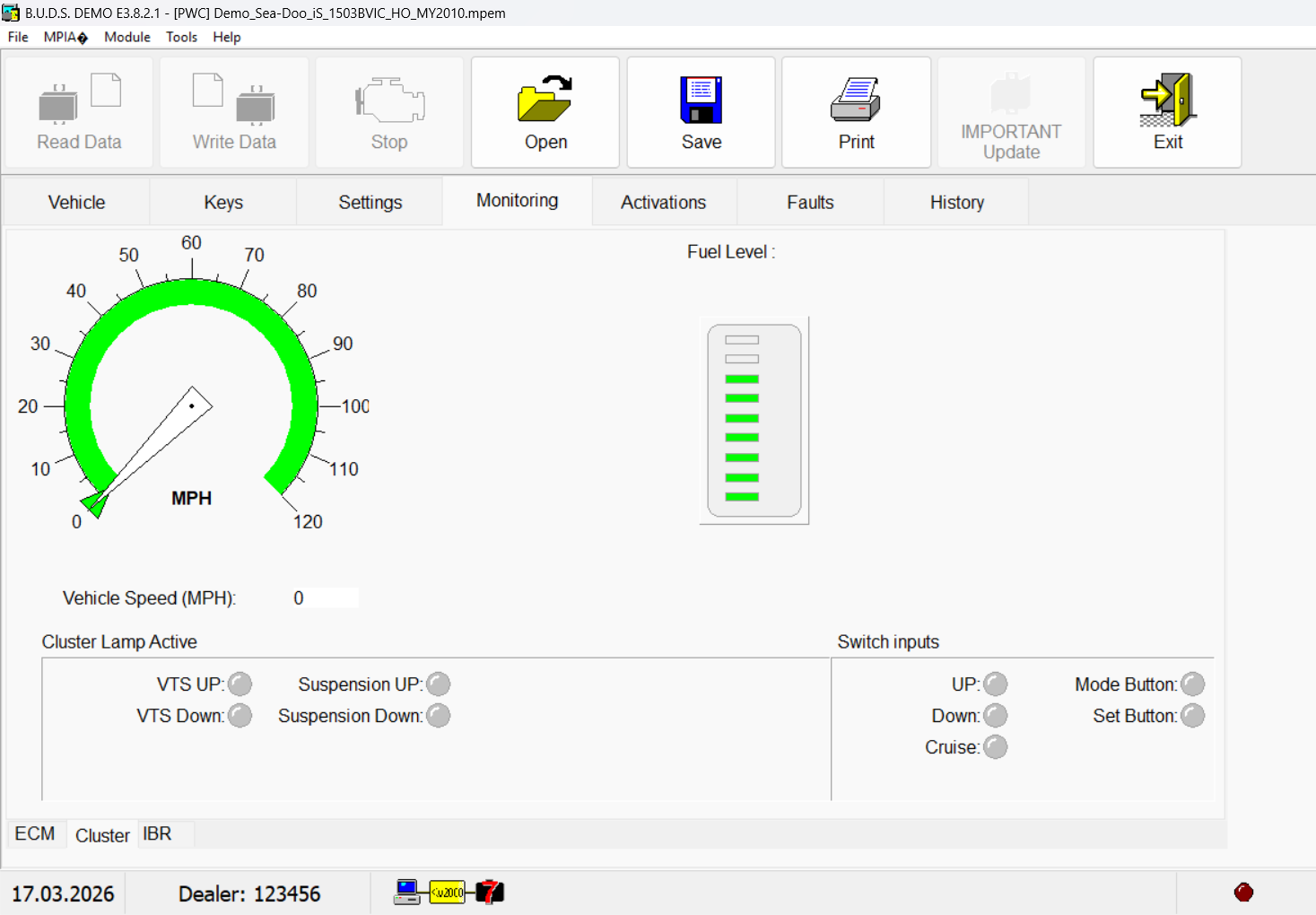Screen dimensions: 1316x915
Task: Click the Open folder icon
Action: click(545, 99)
